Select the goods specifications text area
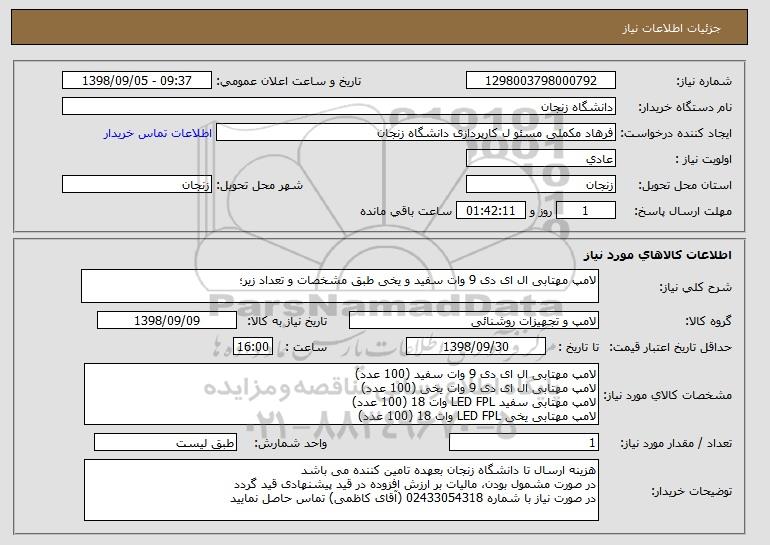 [x=341, y=394]
